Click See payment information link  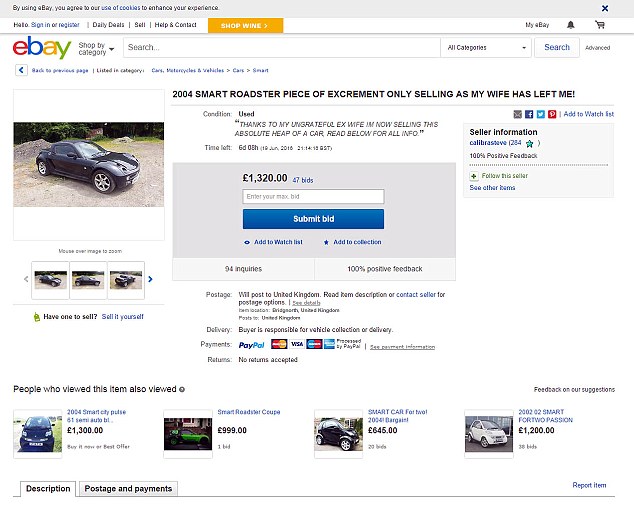click(x=402, y=347)
